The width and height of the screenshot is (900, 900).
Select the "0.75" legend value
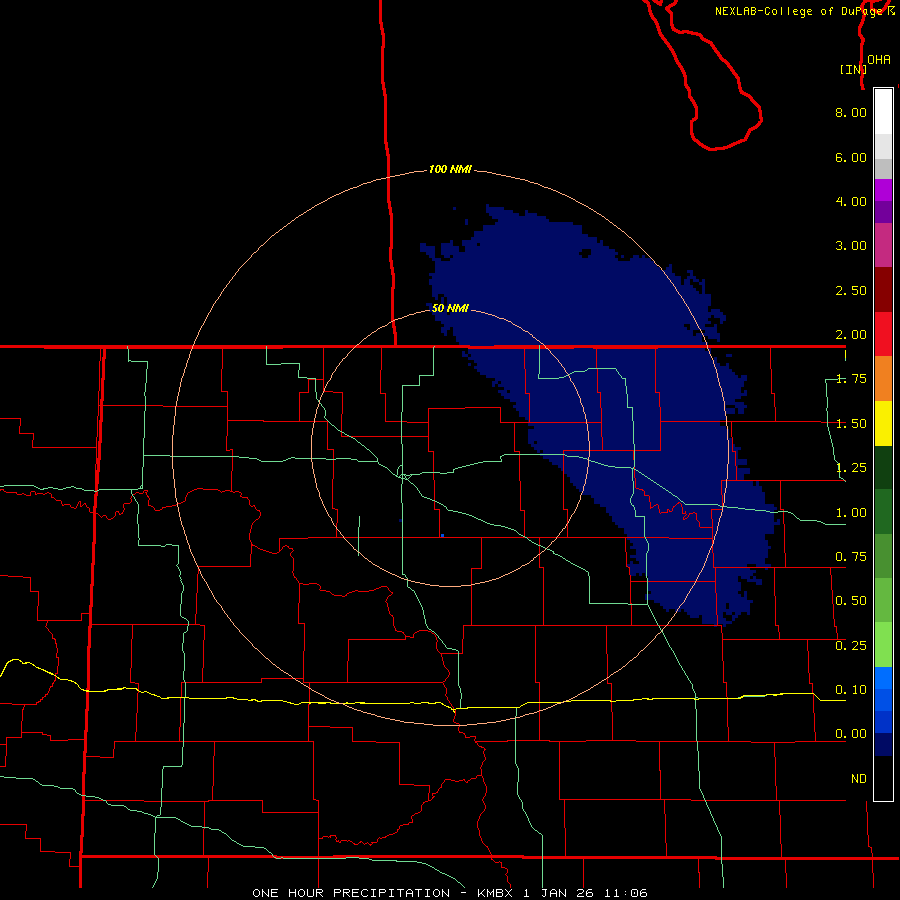point(851,557)
